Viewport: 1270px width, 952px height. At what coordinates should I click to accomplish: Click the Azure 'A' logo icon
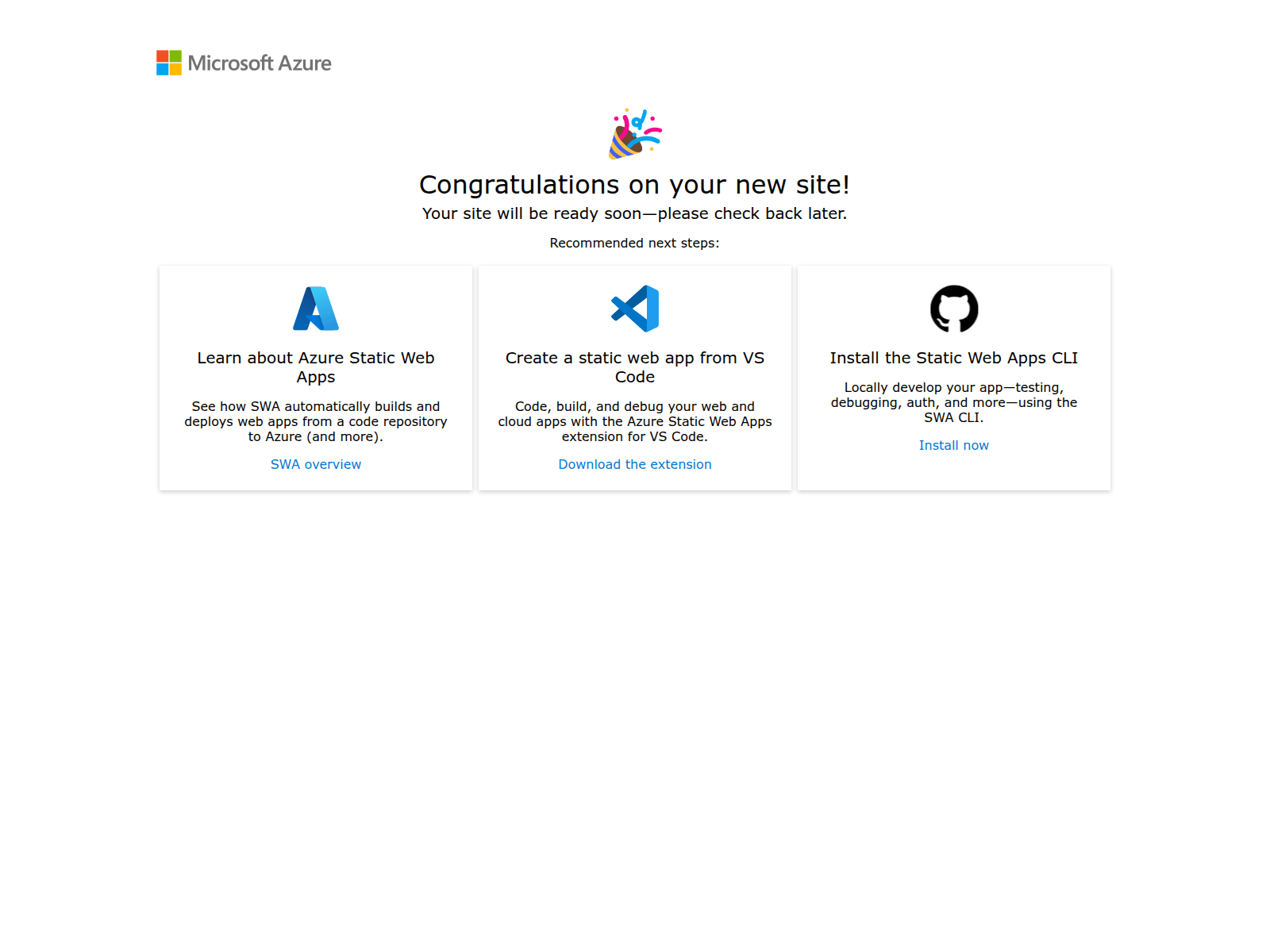coord(316,309)
